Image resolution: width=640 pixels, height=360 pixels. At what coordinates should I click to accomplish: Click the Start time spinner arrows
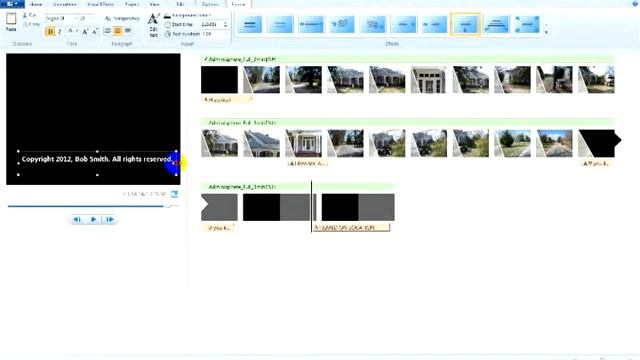point(225,24)
